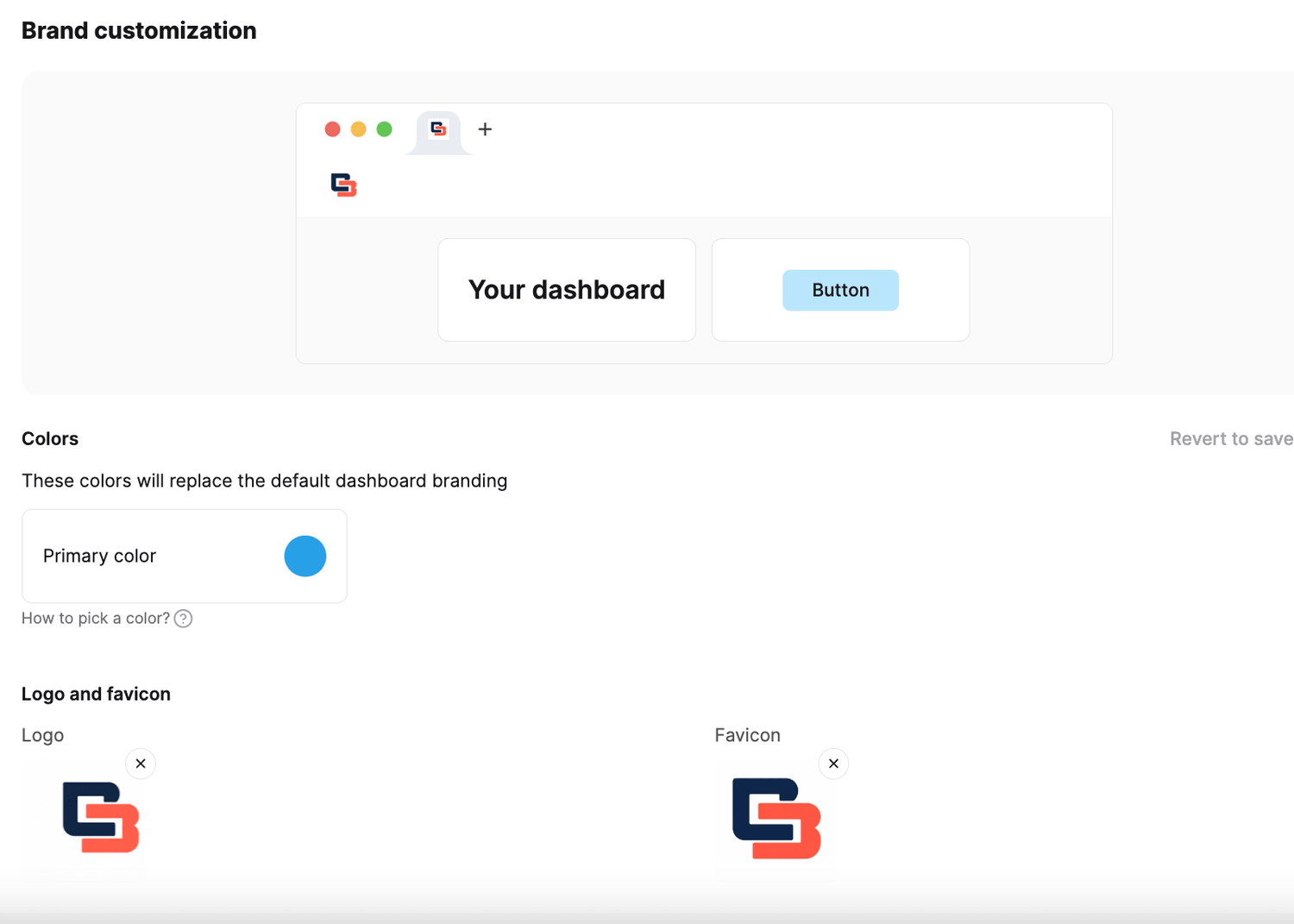Click the 'Logo' label above the logo image
Image resolution: width=1294 pixels, height=924 pixels.
tap(42, 736)
